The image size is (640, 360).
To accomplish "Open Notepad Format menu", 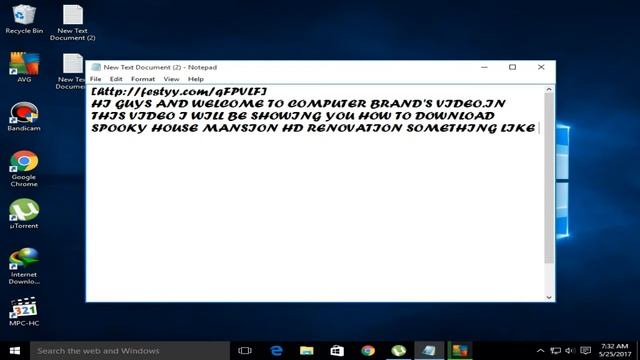I will [x=143, y=79].
